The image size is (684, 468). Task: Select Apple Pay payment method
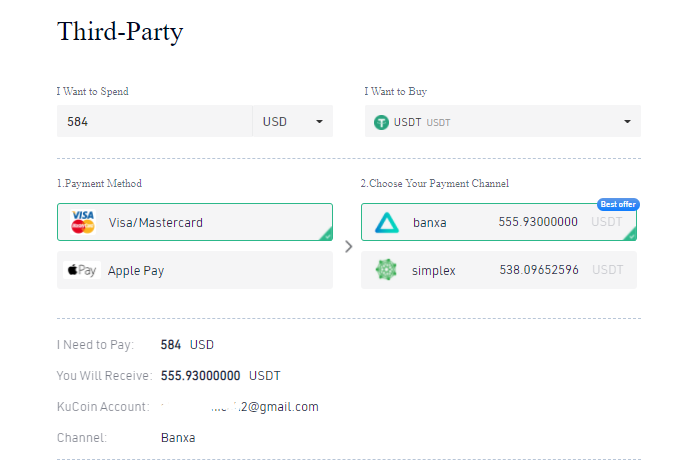pos(195,270)
